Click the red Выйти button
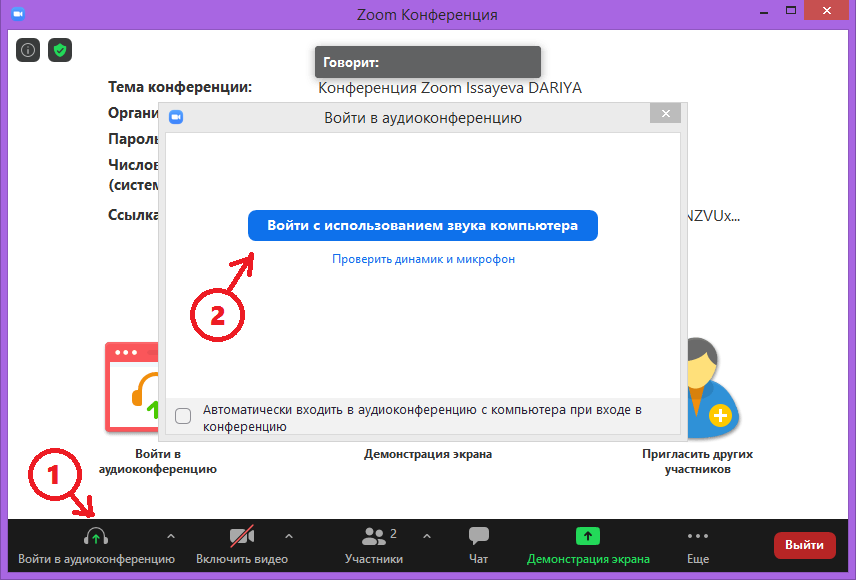This screenshot has width=856, height=580. pos(804,545)
